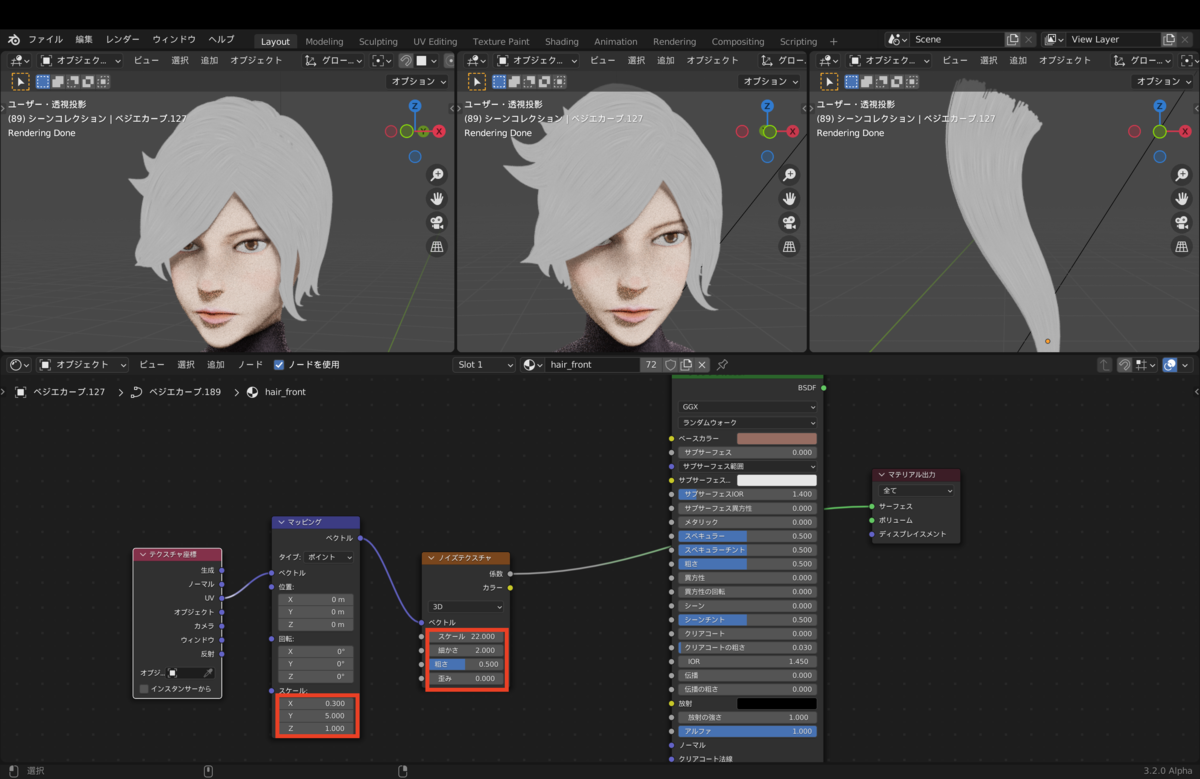Image resolution: width=1200 pixels, height=779 pixels.
Task: Open the scene browse icon beside Scene
Action: click(x=897, y=40)
